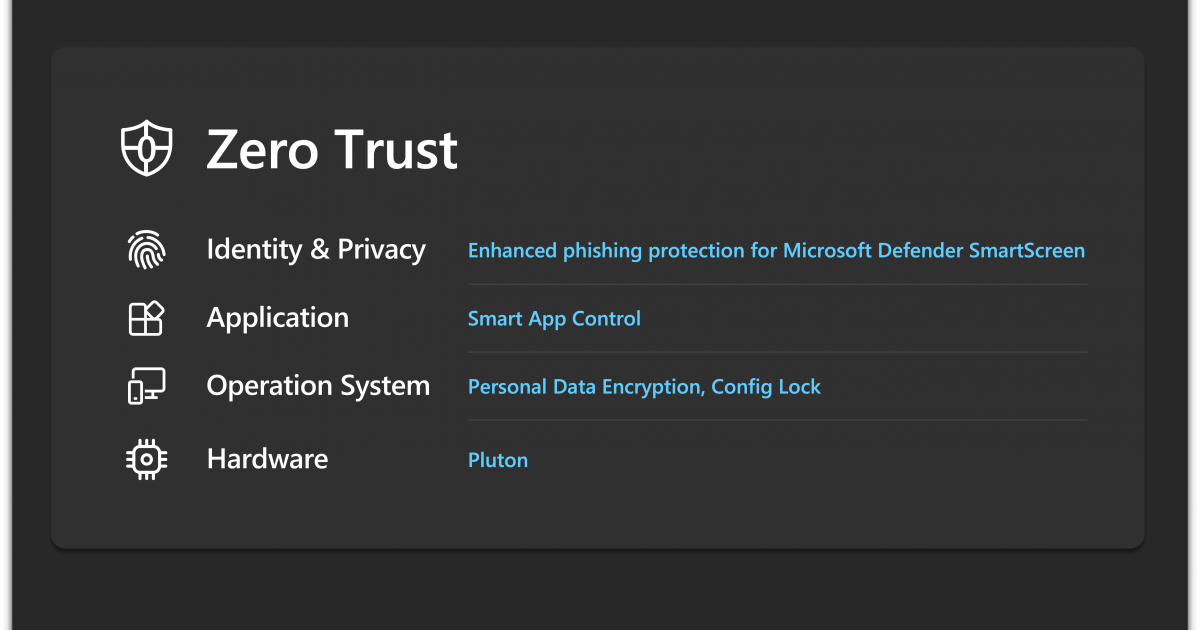1200x630 pixels.
Task: Open the Smart App Control link
Action: pyautogui.click(x=554, y=319)
